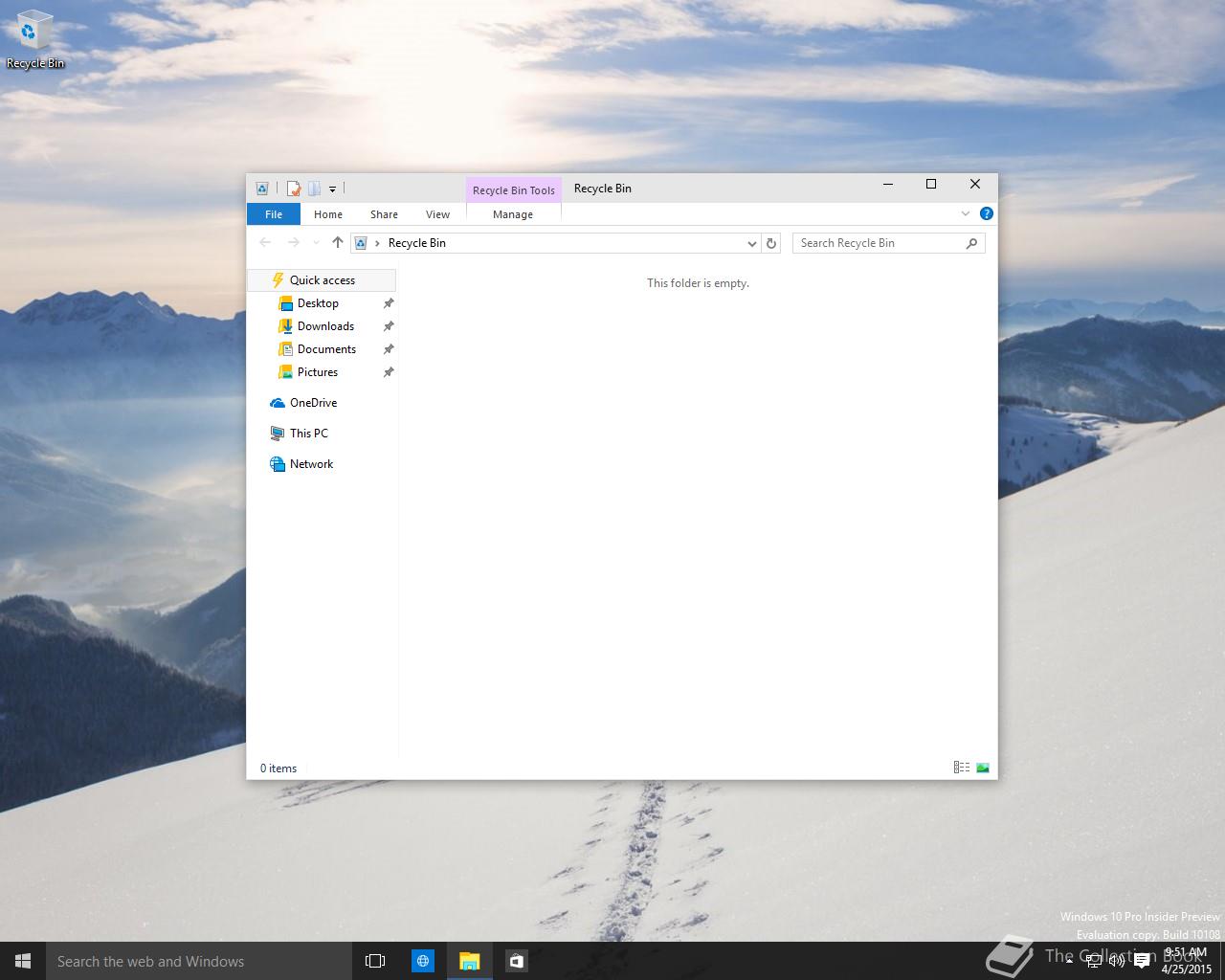Click the Back navigation arrow
Viewport: 1225px width, 980px height.
tap(265, 243)
